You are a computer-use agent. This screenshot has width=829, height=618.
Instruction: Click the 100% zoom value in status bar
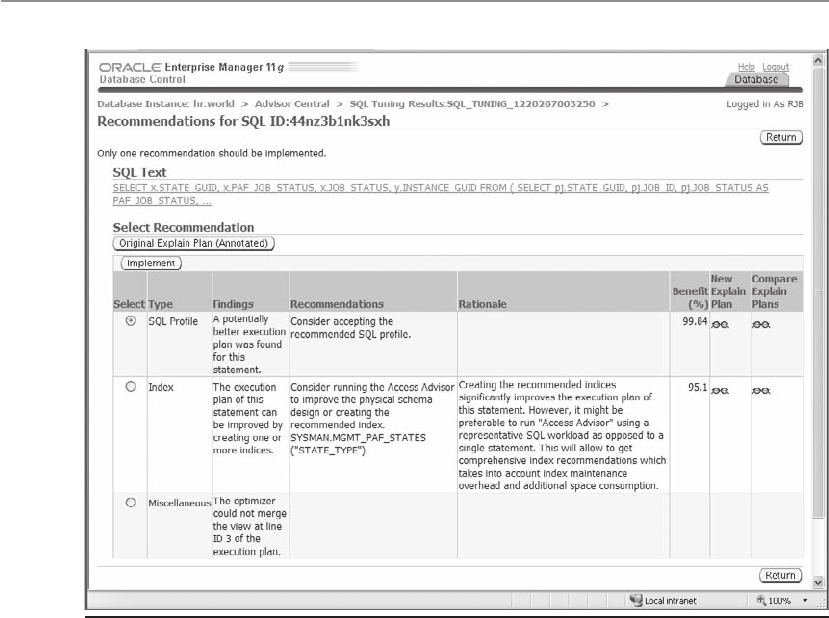[779, 601]
